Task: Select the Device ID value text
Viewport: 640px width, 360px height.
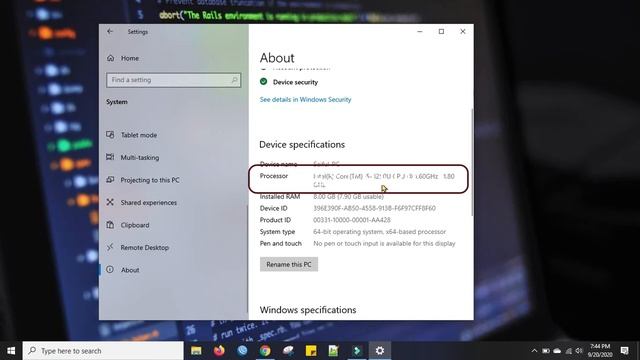Action: pyautogui.click(x=374, y=208)
